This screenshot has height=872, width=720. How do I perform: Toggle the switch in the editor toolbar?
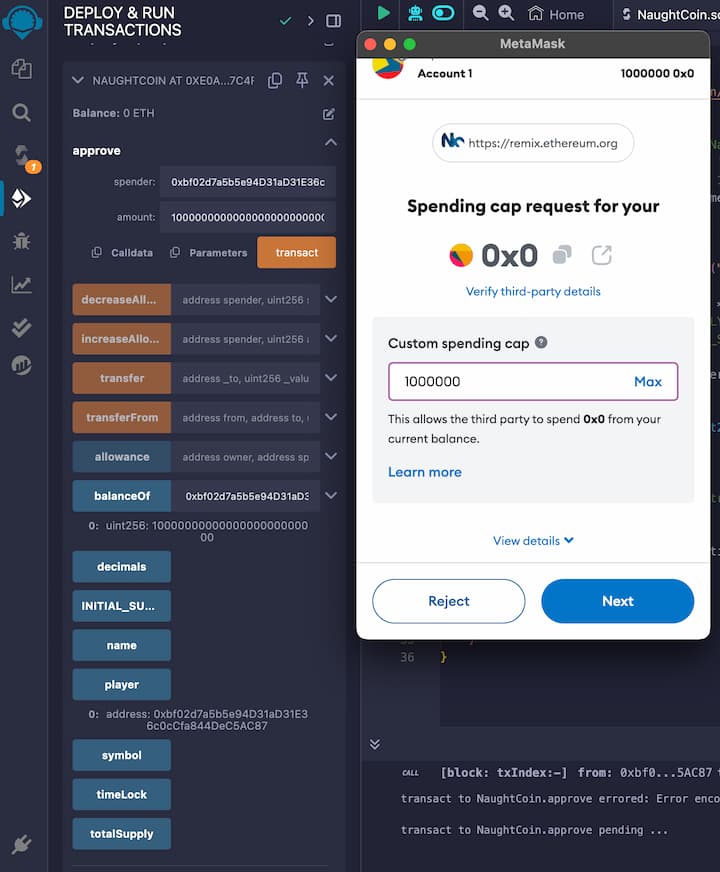click(x=443, y=13)
